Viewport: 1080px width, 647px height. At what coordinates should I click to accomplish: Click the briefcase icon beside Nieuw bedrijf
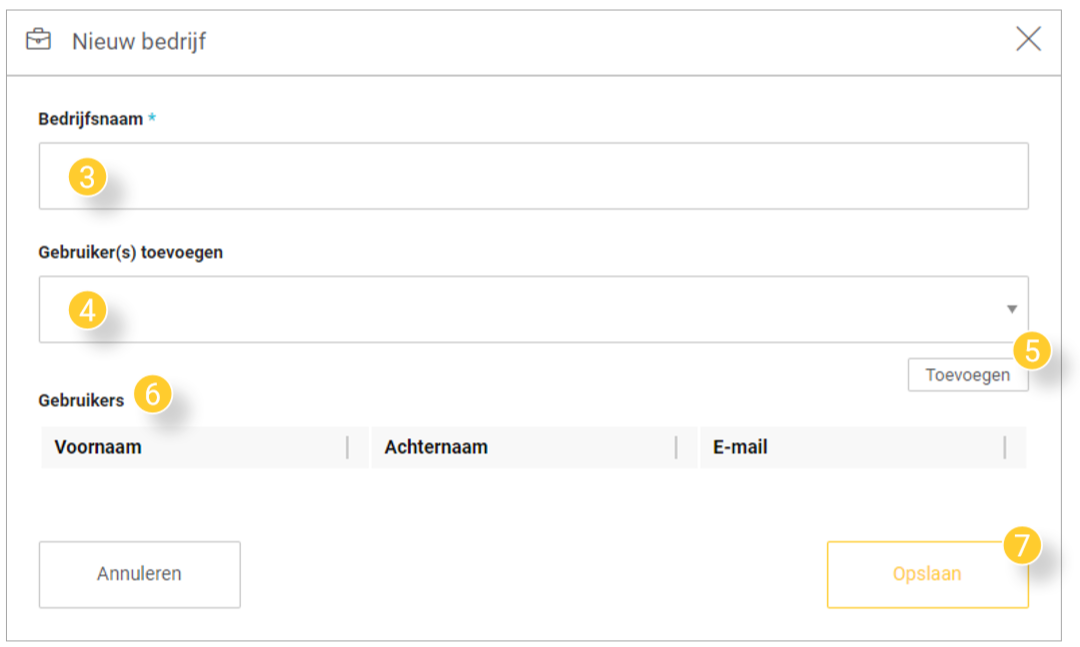coord(38,40)
